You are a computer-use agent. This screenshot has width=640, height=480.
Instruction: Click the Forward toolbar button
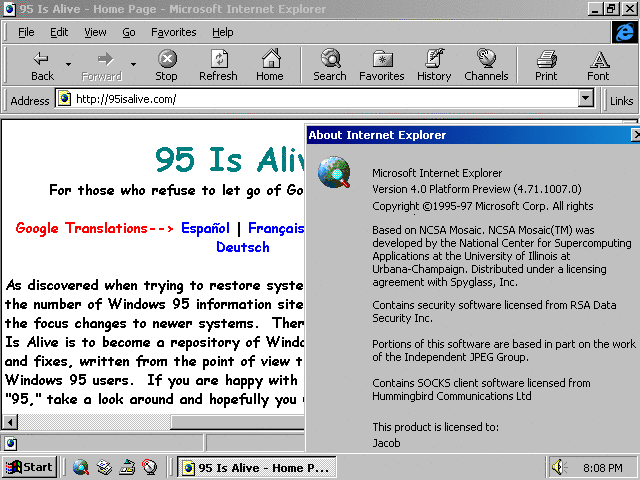tap(102, 65)
